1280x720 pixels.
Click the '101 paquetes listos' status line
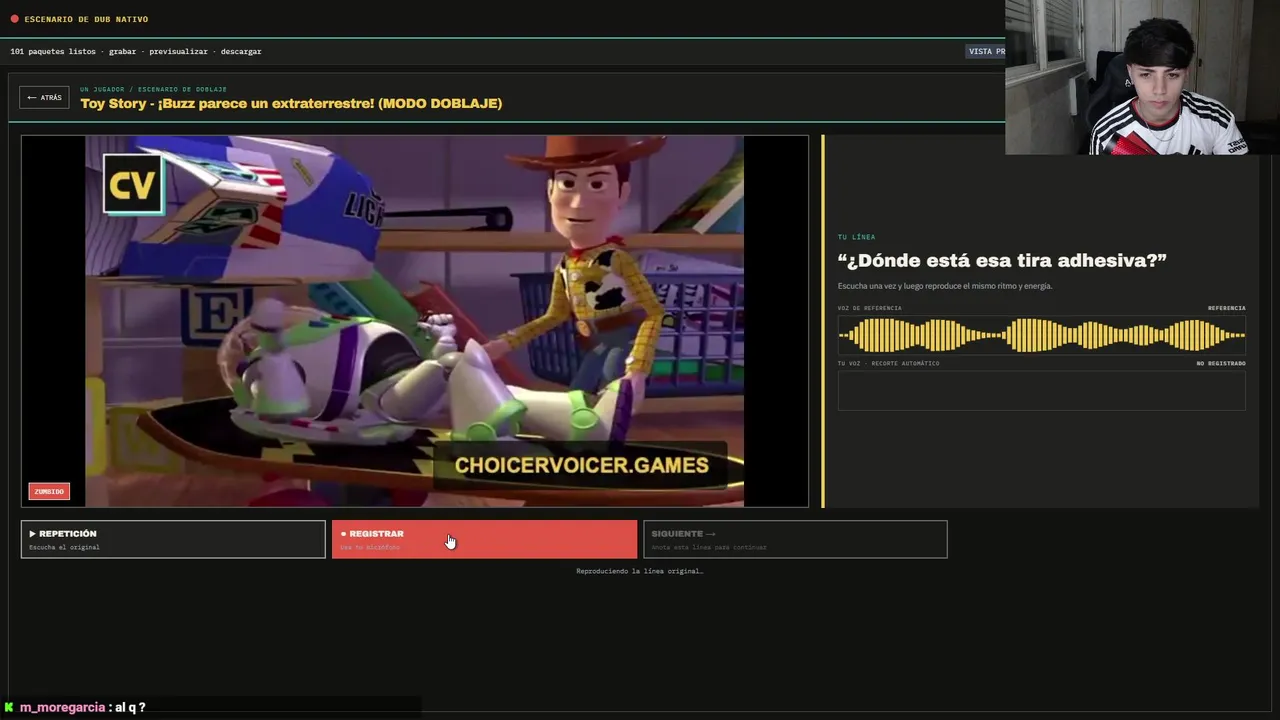tap(136, 51)
